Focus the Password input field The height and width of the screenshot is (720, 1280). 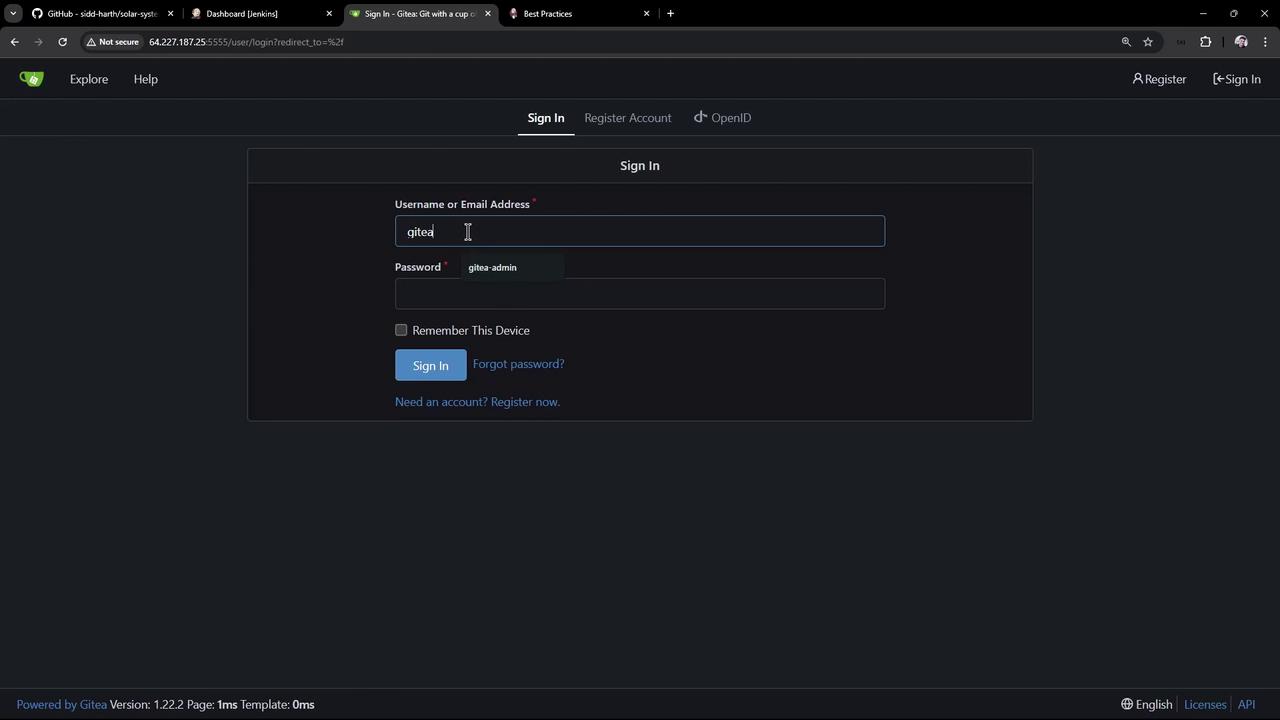coord(640,294)
